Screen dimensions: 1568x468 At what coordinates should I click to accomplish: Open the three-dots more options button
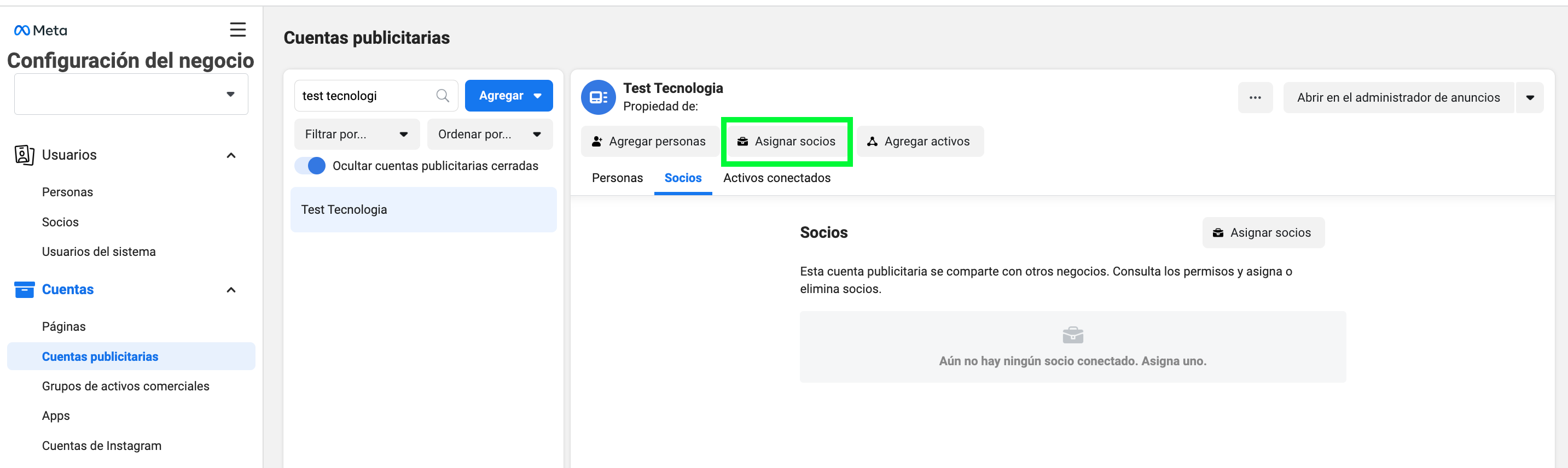[1255, 97]
